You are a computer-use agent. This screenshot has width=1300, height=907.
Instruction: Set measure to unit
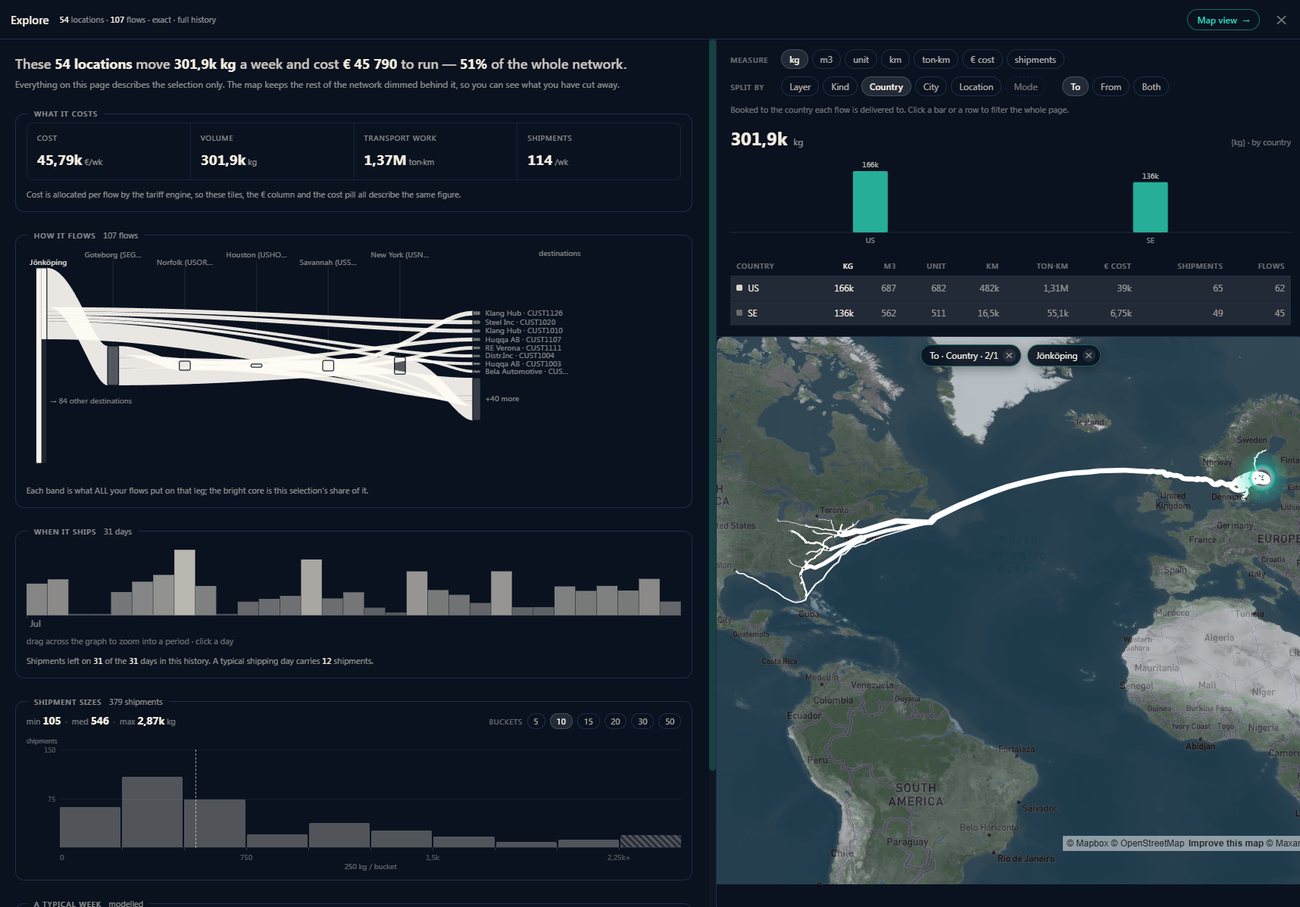point(860,60)
